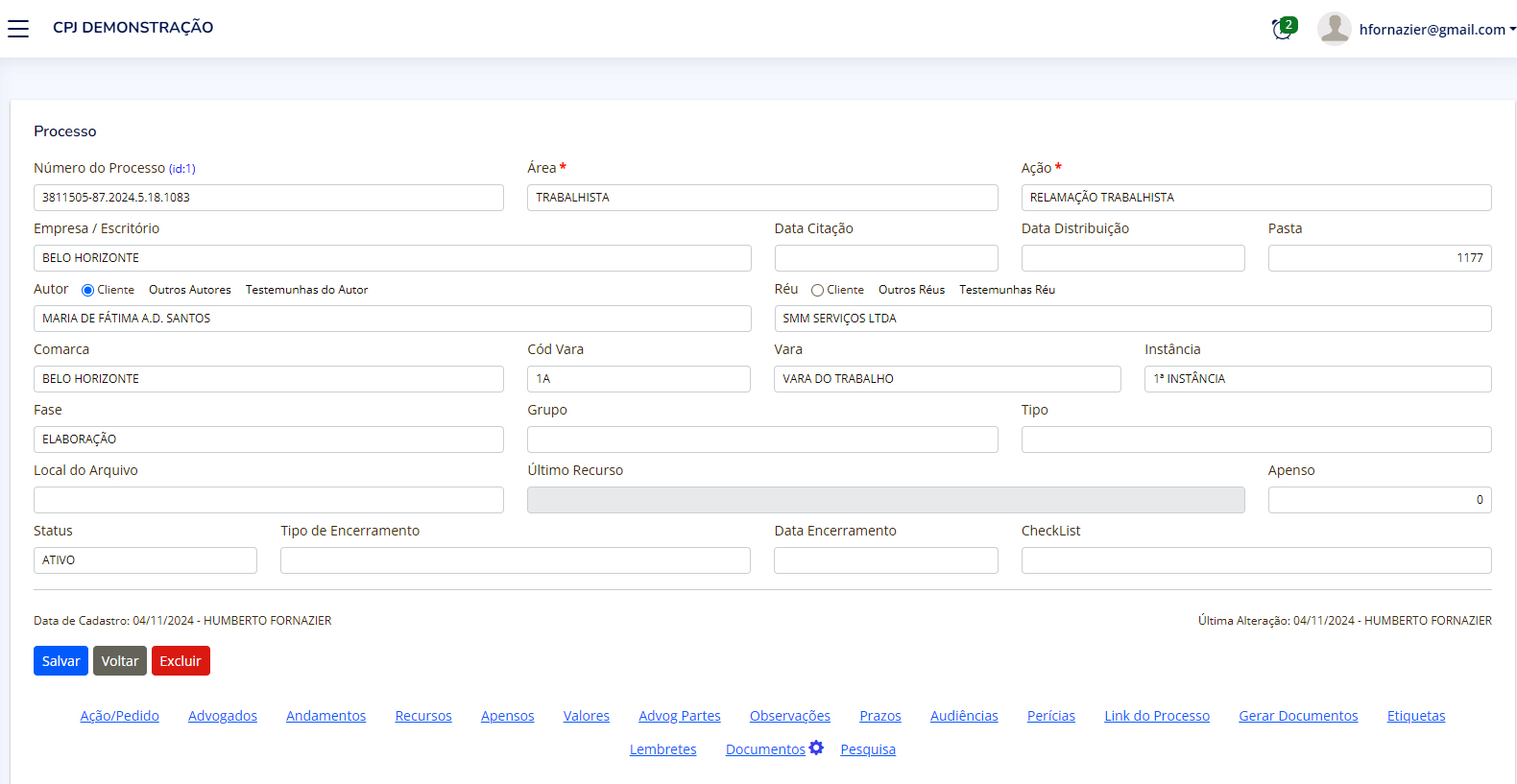Follow the Gerar Documentos link
This screenshot has width=1517, height=784.
coord(1298,716)
